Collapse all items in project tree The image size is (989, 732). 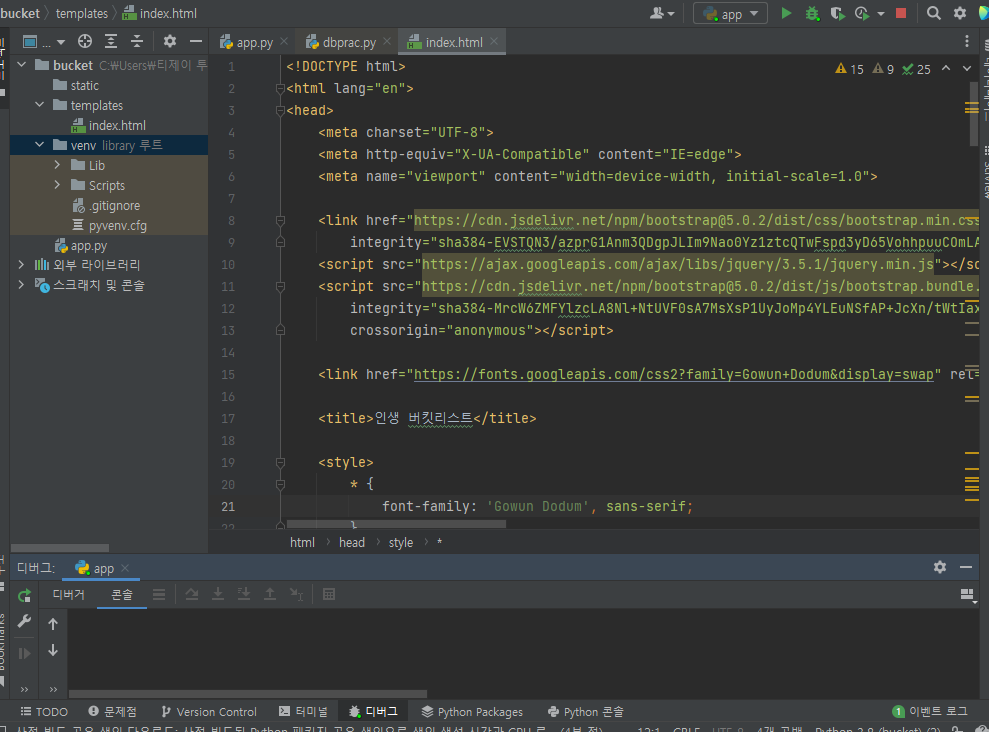(137, 42)
